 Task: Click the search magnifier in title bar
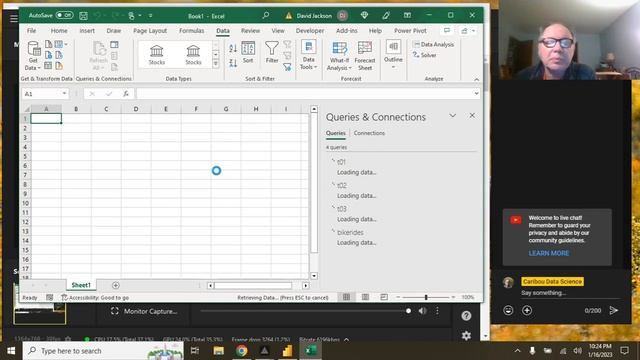pos(266,16)
